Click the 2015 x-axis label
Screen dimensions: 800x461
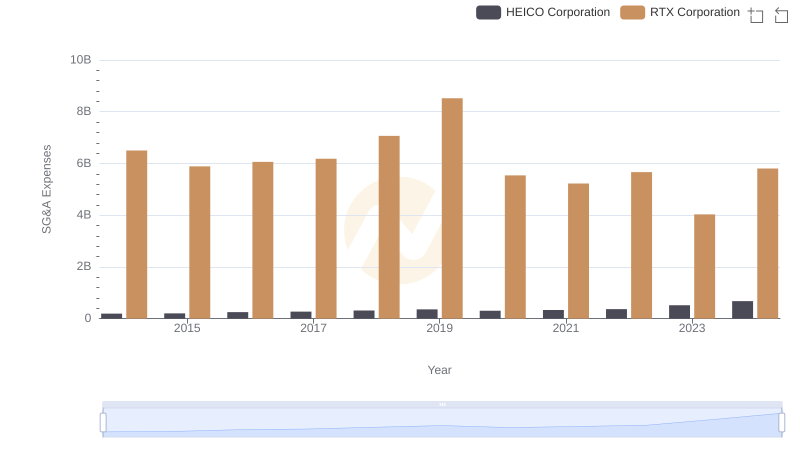coord(187,328)
